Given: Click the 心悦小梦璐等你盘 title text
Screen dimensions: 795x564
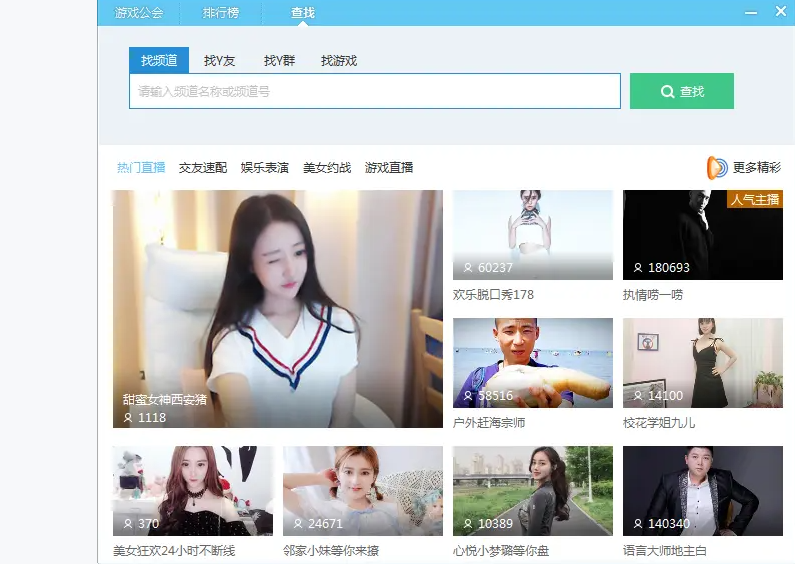Looking at the screenshot, I should pos(501,550).
